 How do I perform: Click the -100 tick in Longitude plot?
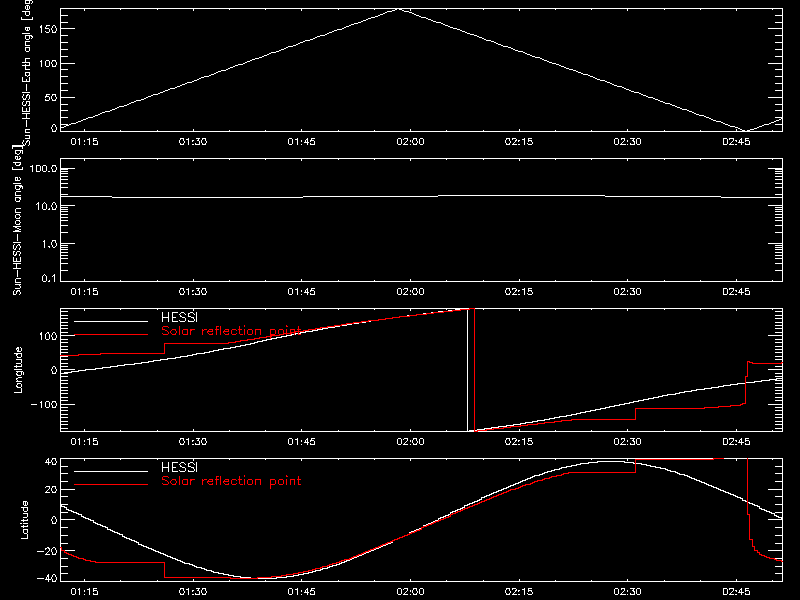[x=44, y=404]
